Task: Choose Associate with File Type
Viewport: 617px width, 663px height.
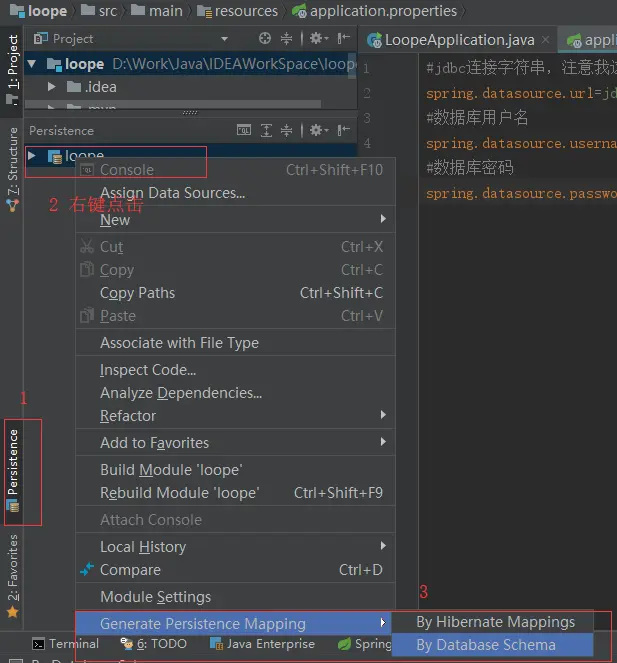Action: click(x=236, y=342)
